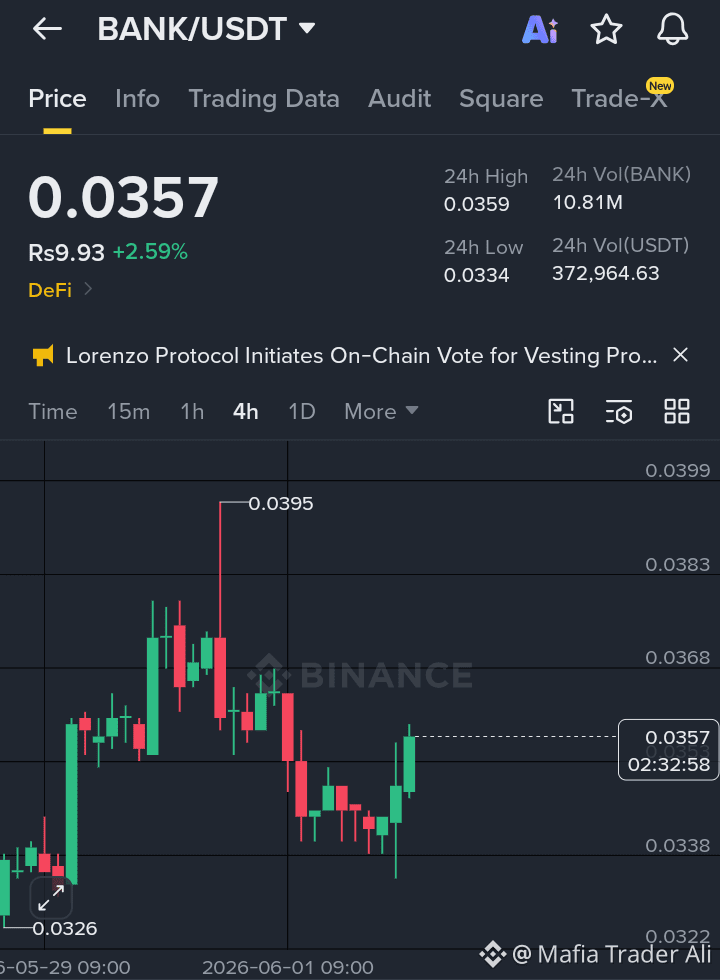Switch to the Info tab
This screenshot has width=720, height=980.
pos(138,99)
